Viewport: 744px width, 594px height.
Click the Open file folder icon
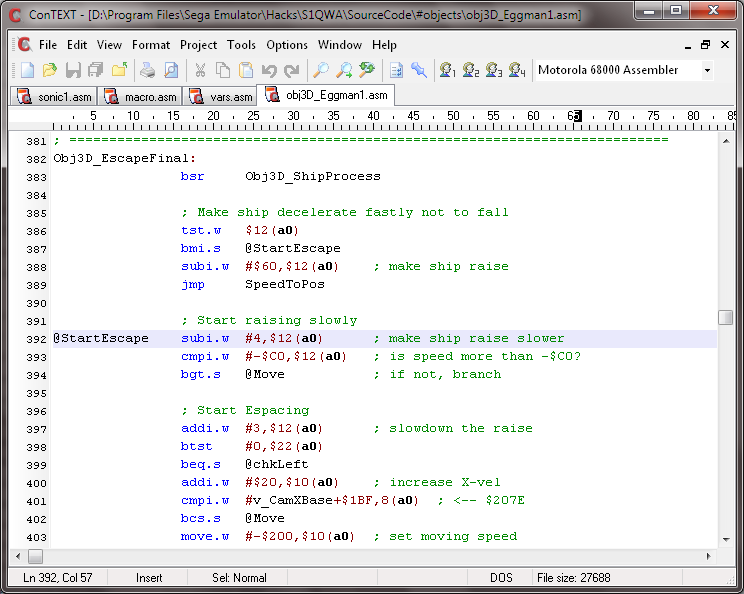[49, 70]
